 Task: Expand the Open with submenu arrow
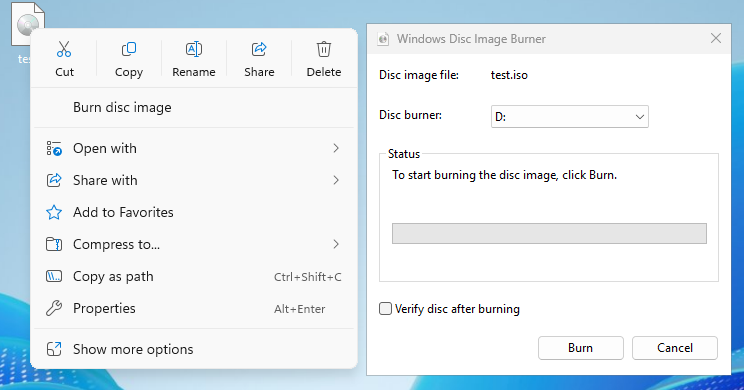pyautogui.click(x=336, y=149)
